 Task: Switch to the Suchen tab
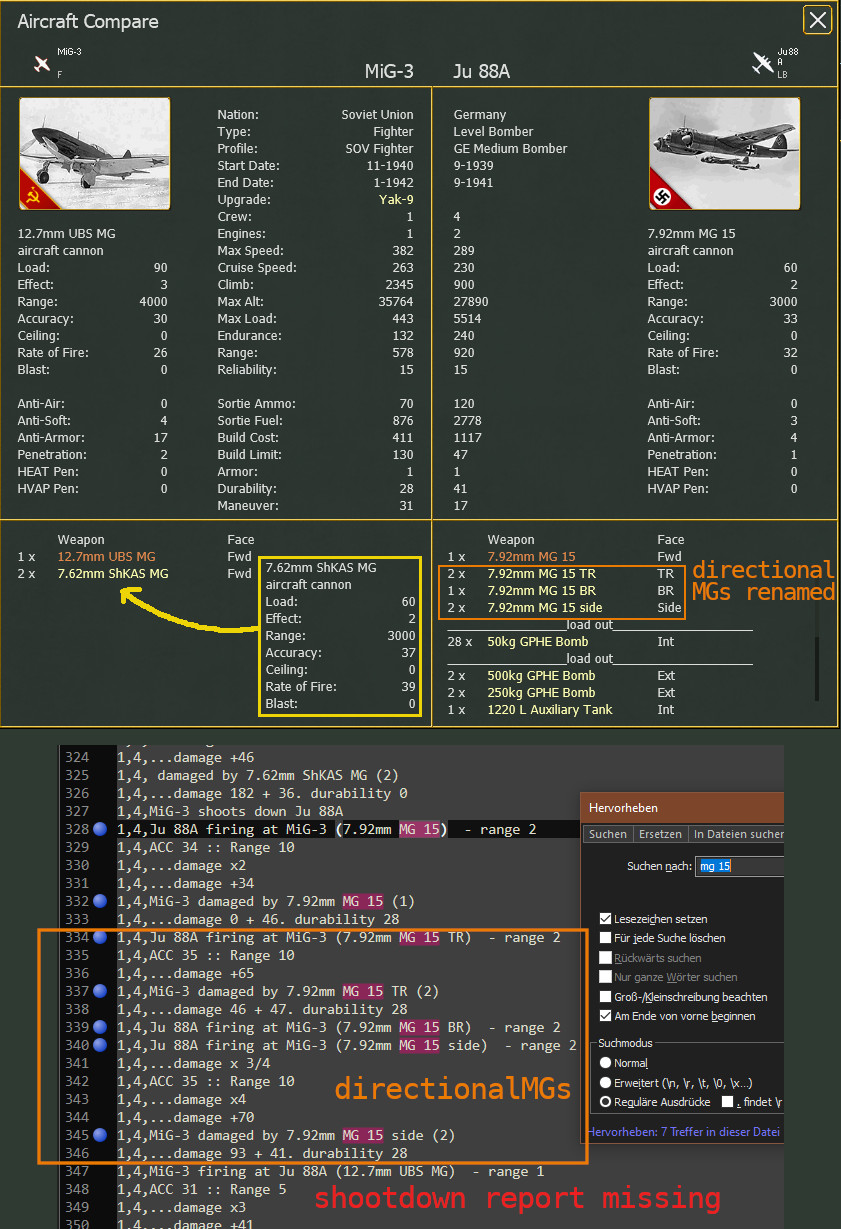[x=608, y=834]
